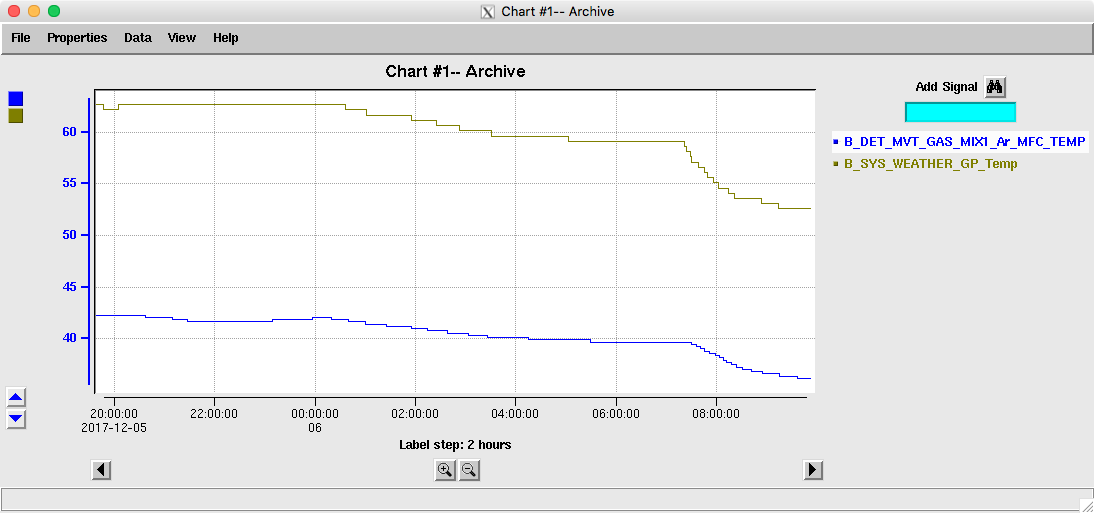Click the 00:00:00 time axis label

click(x=315, y=414)
